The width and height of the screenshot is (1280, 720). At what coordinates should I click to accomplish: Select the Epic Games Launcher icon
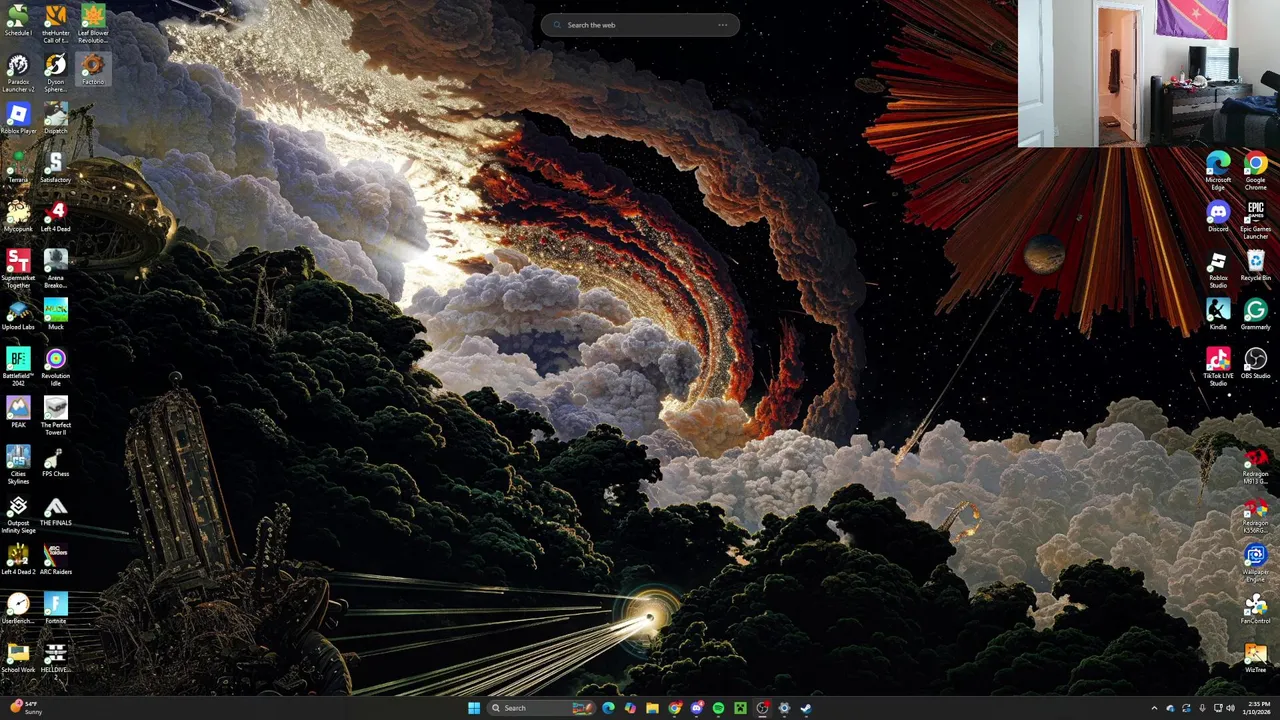(1256, 221)
